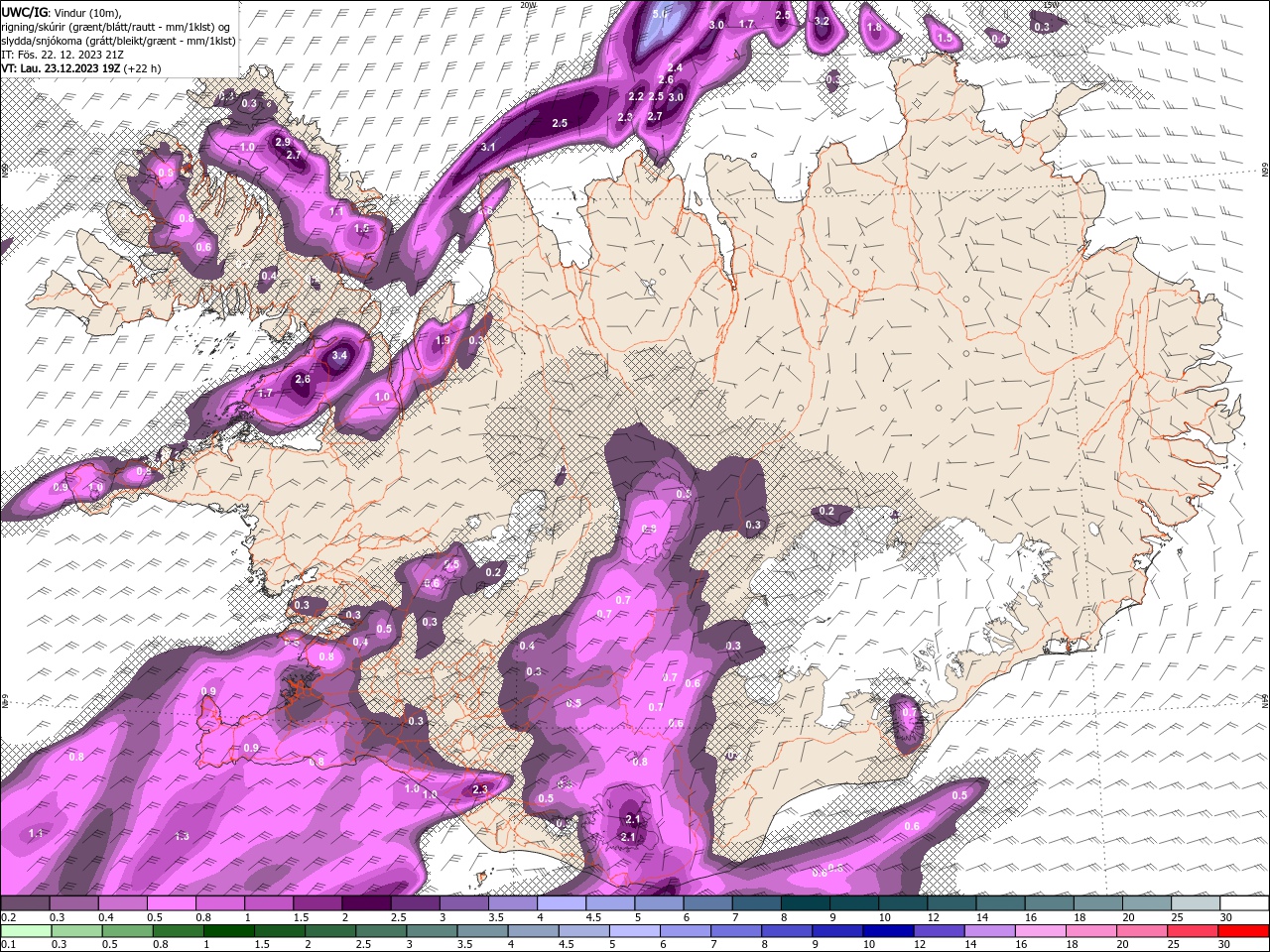The image size is (1270, 952).
Task: Click the '2.9' snowfall value in the Westfjords
Action: [283, 143]
